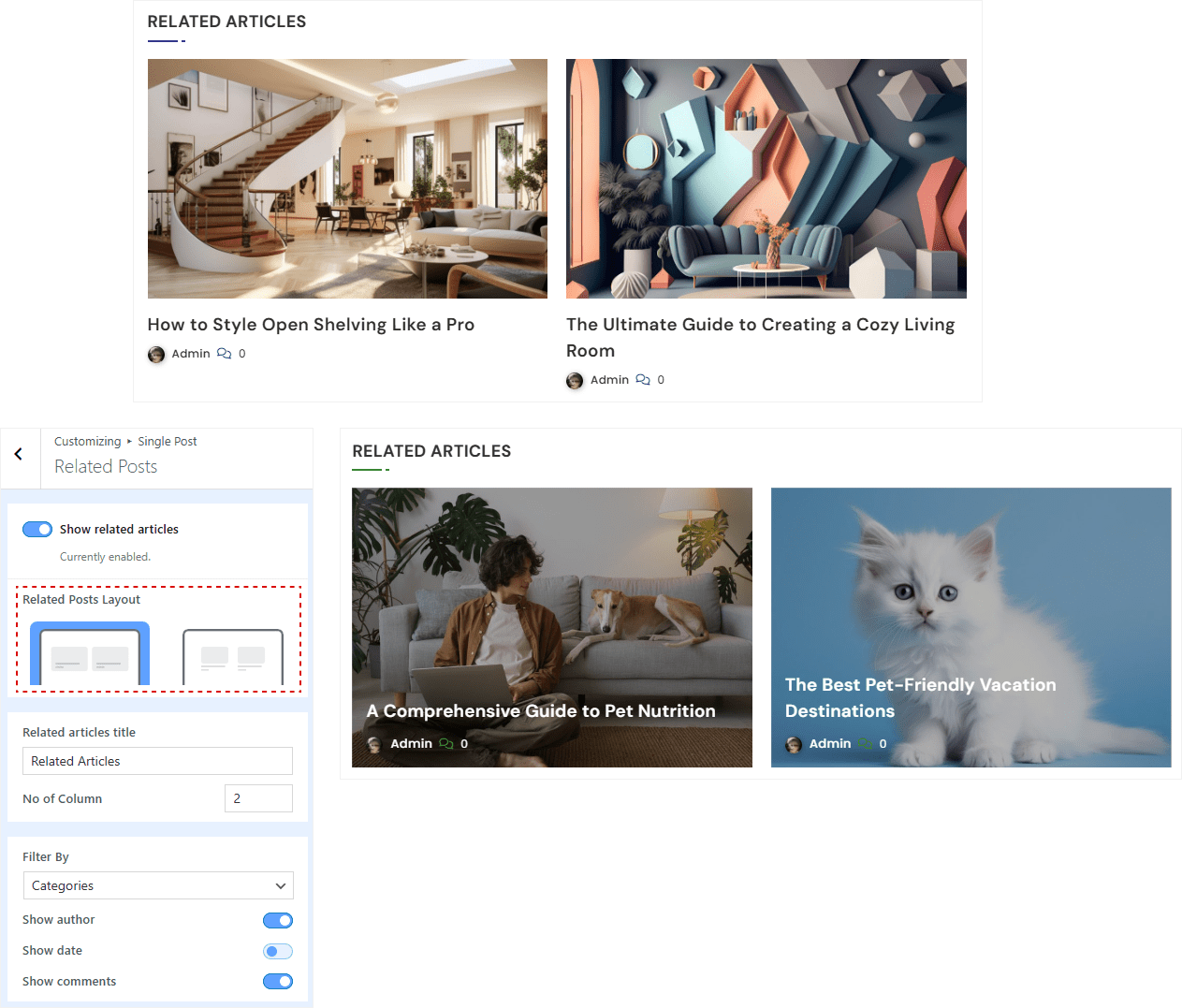The image size is (1182, 1008).
Task: Click Admin avatar under Cozy Living Room article
Action: pos(575,380)
